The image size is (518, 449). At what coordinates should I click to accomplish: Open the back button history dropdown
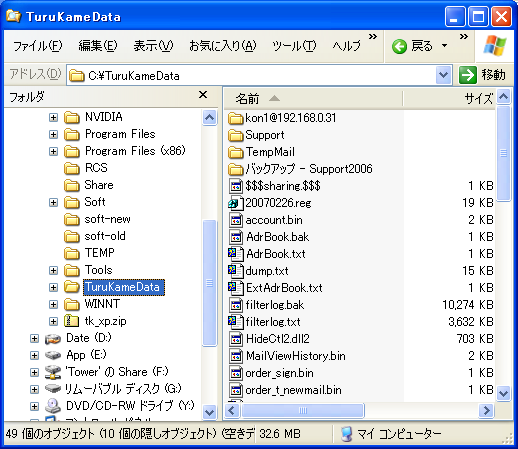(444, 46)
